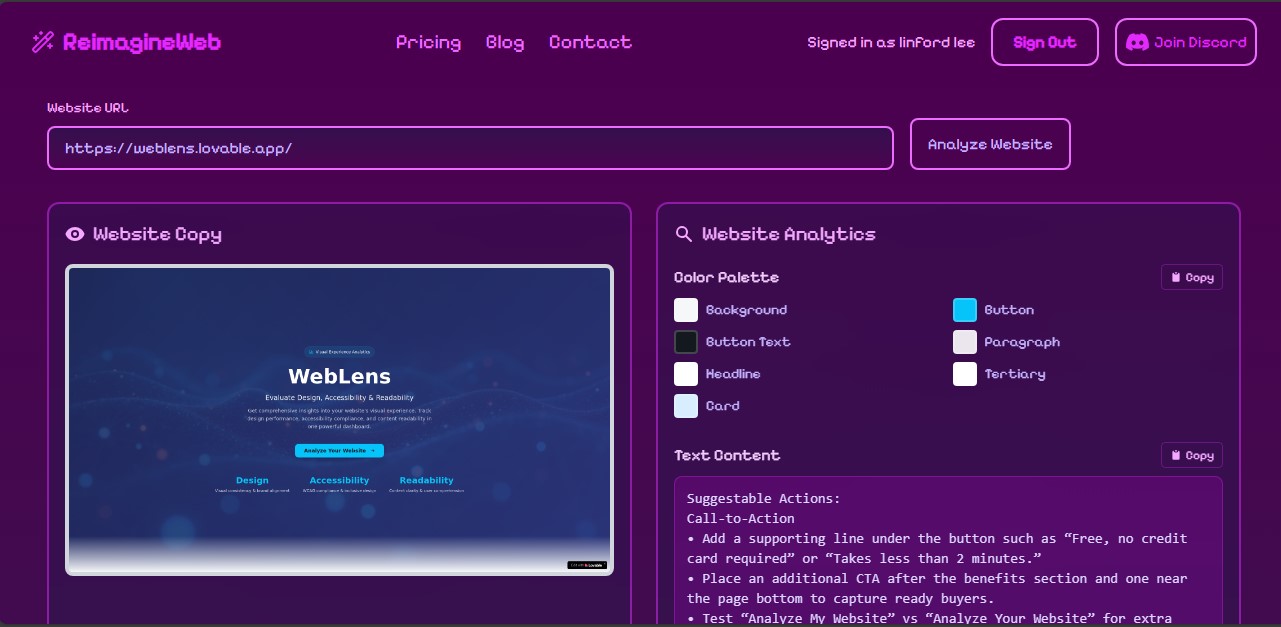Click the Join Discord button

coord(1186,42)
